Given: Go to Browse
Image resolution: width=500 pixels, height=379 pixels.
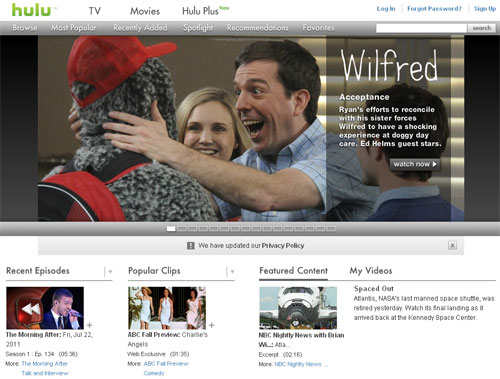Looking at the screenshot, I should (25, 28).
